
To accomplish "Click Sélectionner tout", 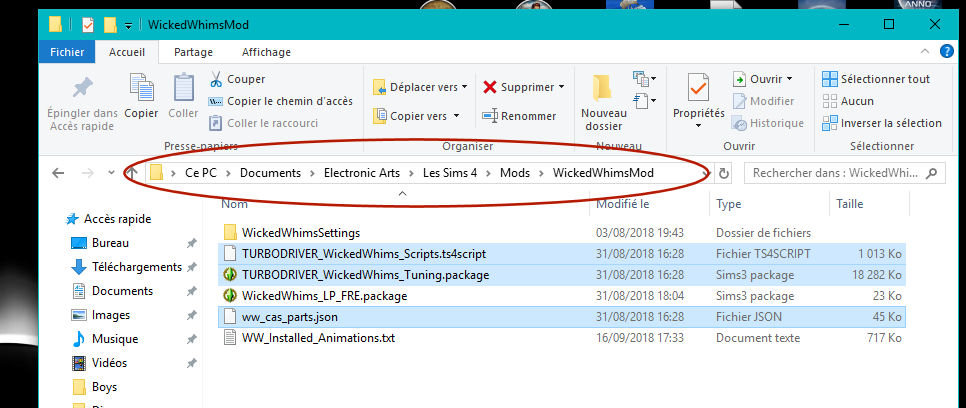I will point(876,79).
